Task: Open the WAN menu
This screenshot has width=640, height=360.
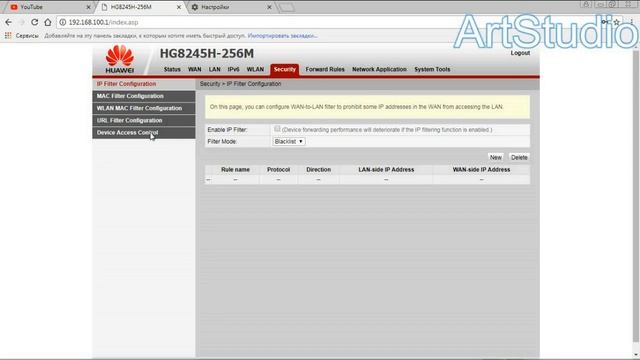Action: click(195, 69)
